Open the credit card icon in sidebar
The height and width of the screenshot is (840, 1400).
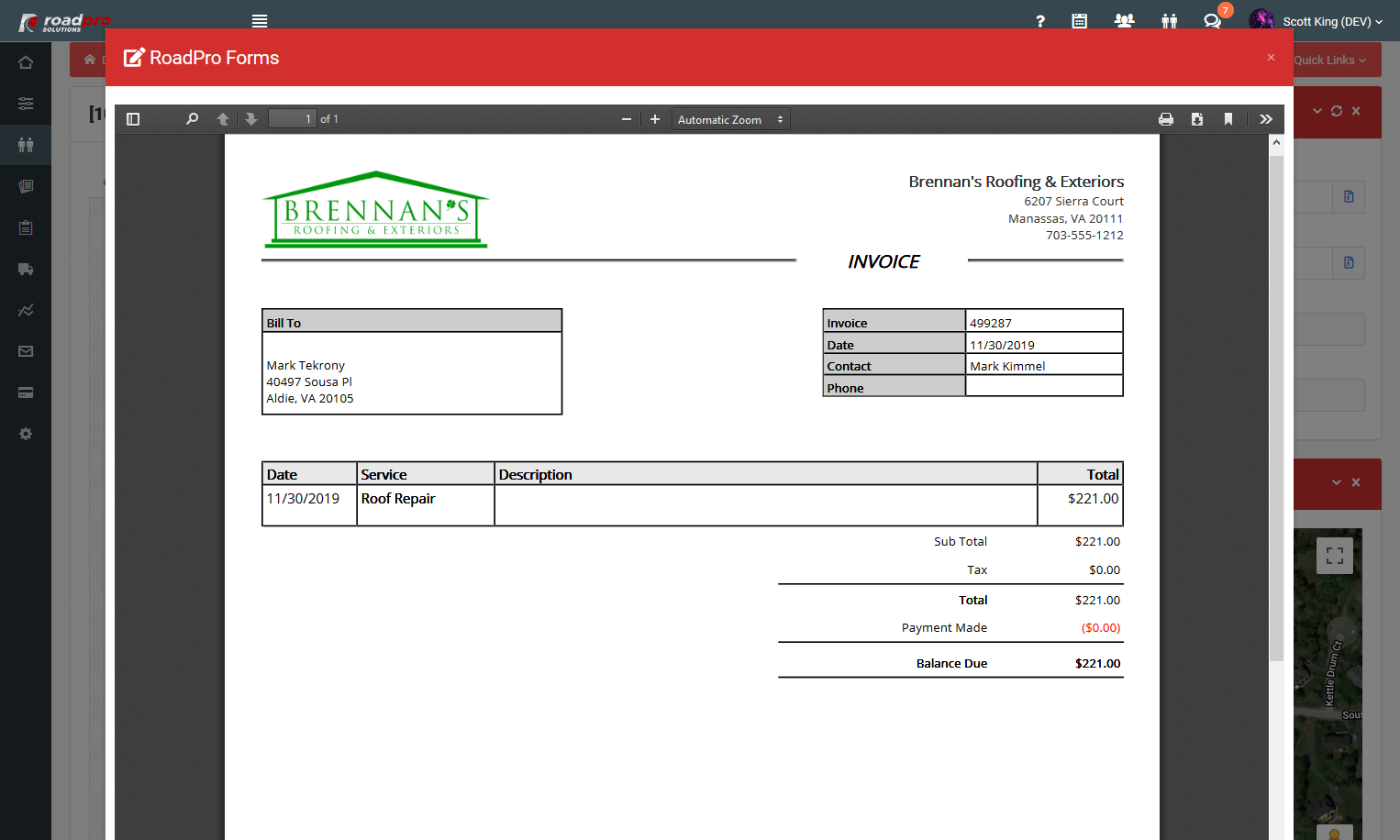click(26, 392)
